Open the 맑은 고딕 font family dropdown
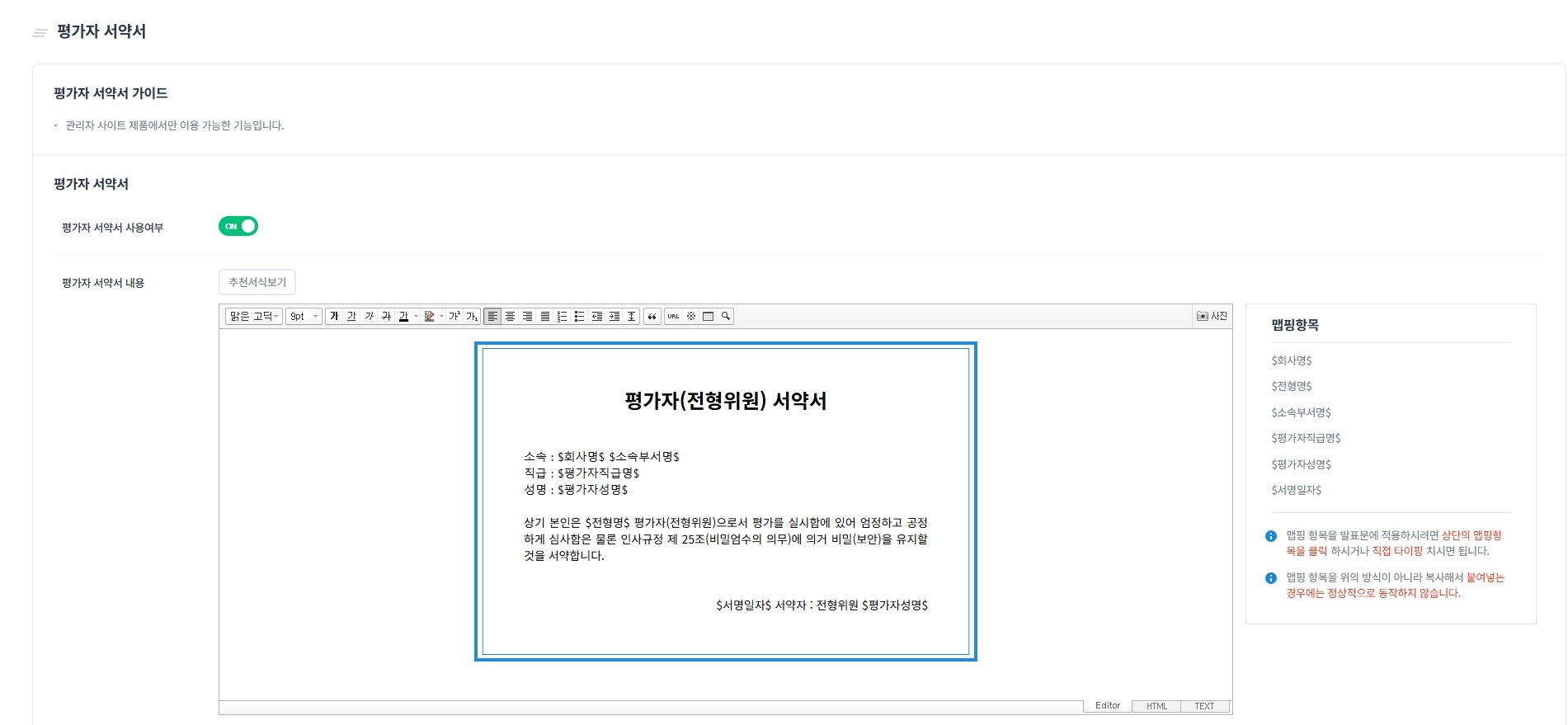Viewport: 1568px width, 725px height. (x=254, y=316)
